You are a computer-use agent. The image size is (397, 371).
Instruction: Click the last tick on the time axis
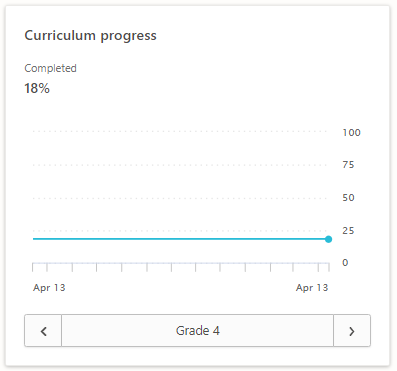[x=329, y=267]
